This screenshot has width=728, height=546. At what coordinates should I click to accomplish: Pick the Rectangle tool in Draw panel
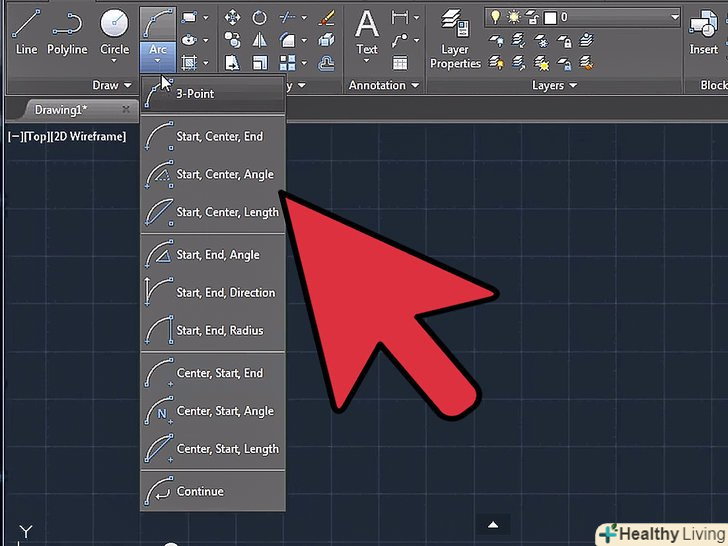tap(189, 18)
